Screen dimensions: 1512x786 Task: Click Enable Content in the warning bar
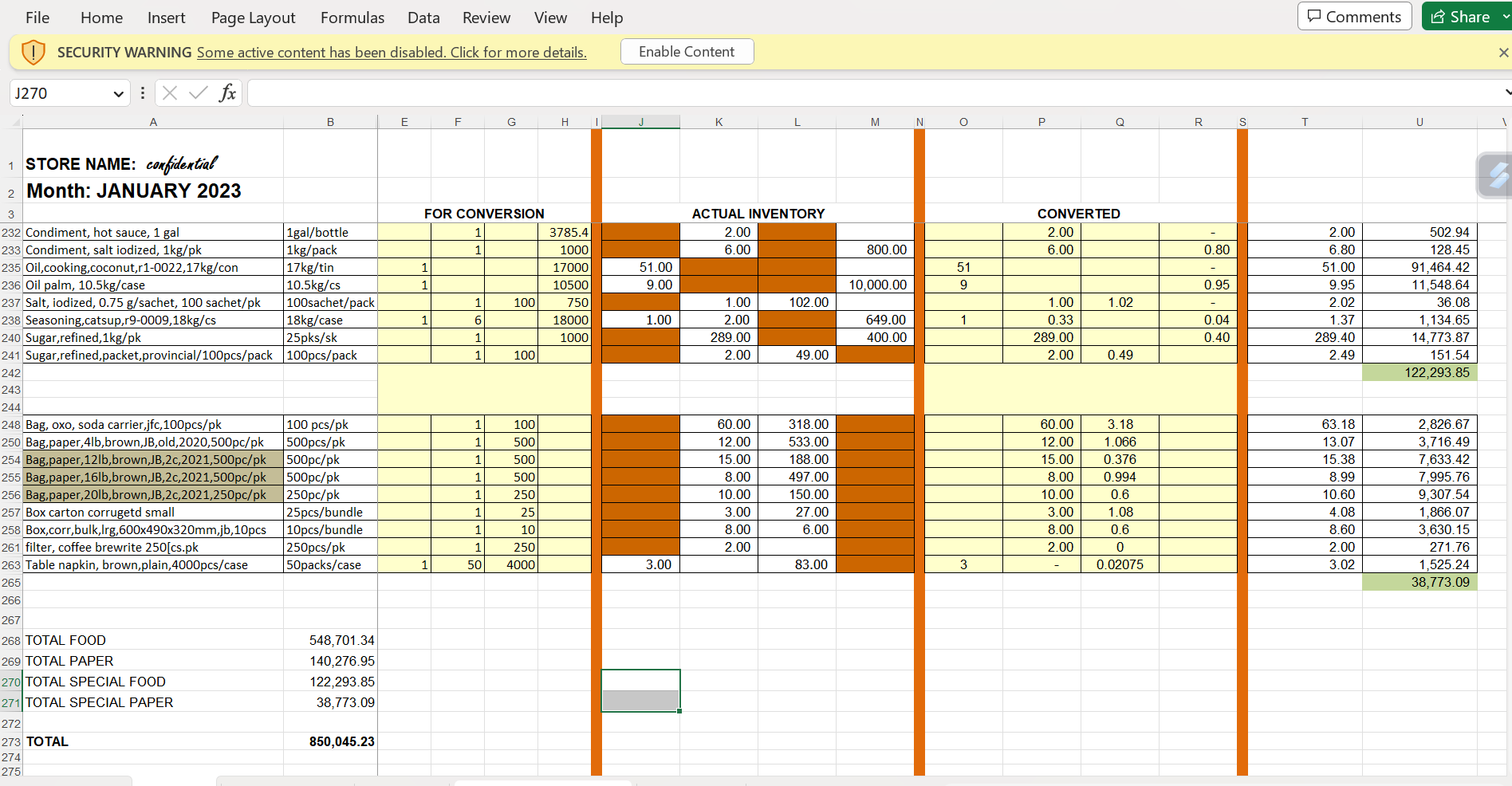point(687,52)
